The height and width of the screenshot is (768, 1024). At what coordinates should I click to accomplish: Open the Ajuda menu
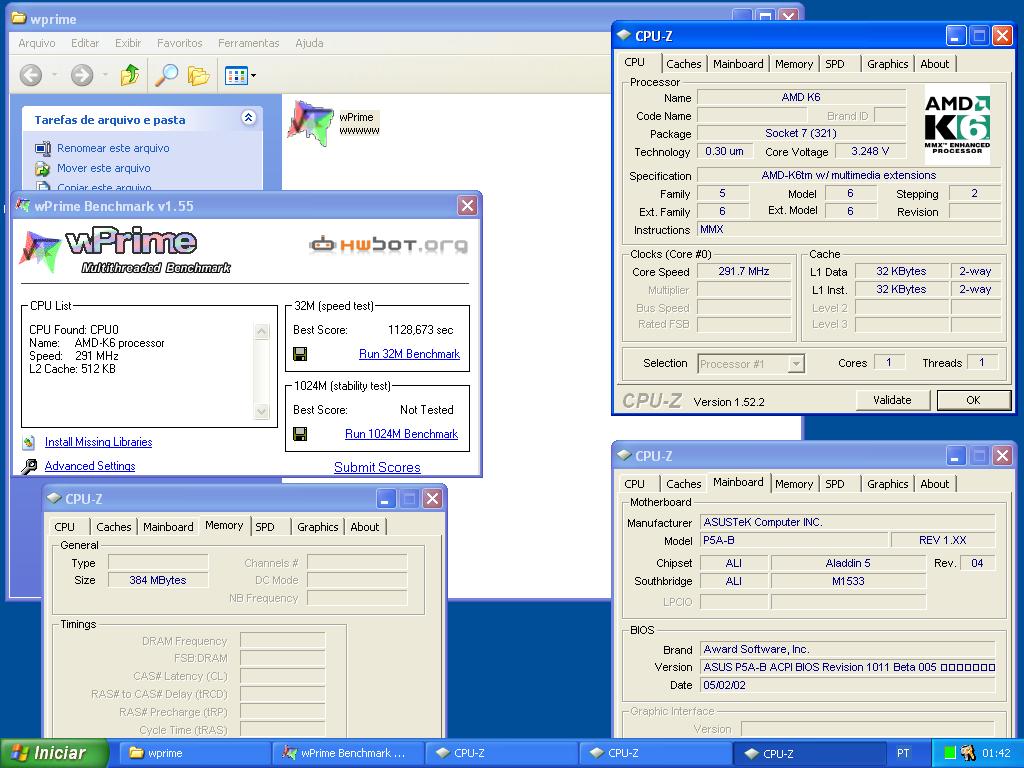tap(310, 43)
